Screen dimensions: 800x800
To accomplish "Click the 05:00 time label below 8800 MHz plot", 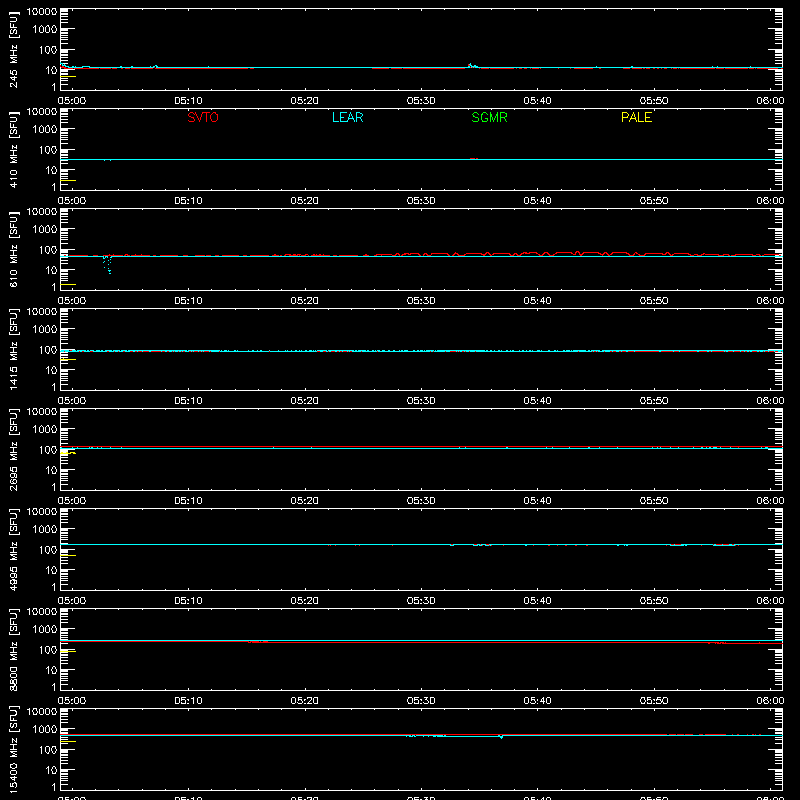I will (72, 701).
